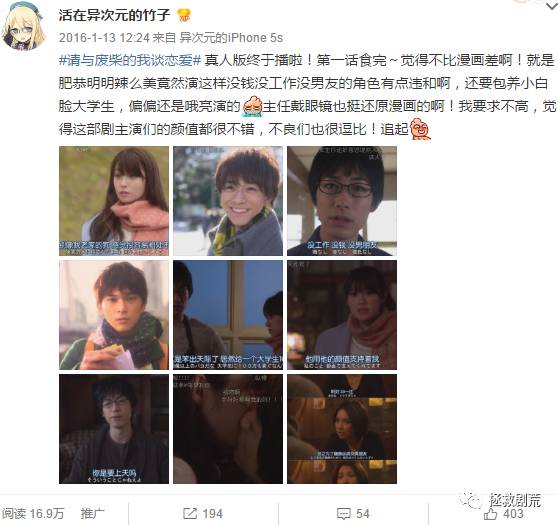Viewport: 558px width, 525px height.
Task: Click the 异次元的iPhone 5s source link
Action: [x=231, y=38]
